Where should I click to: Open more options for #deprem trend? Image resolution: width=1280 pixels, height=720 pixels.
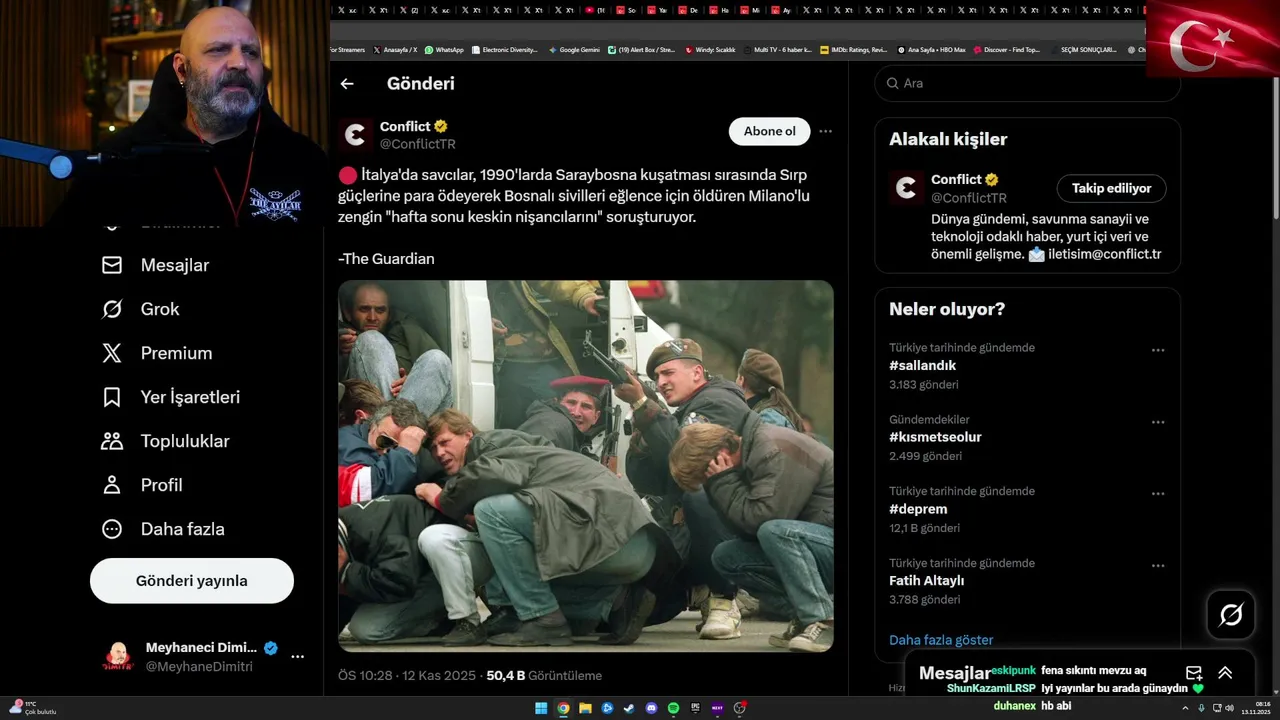pyautogui.click(x=1158, y=494)
